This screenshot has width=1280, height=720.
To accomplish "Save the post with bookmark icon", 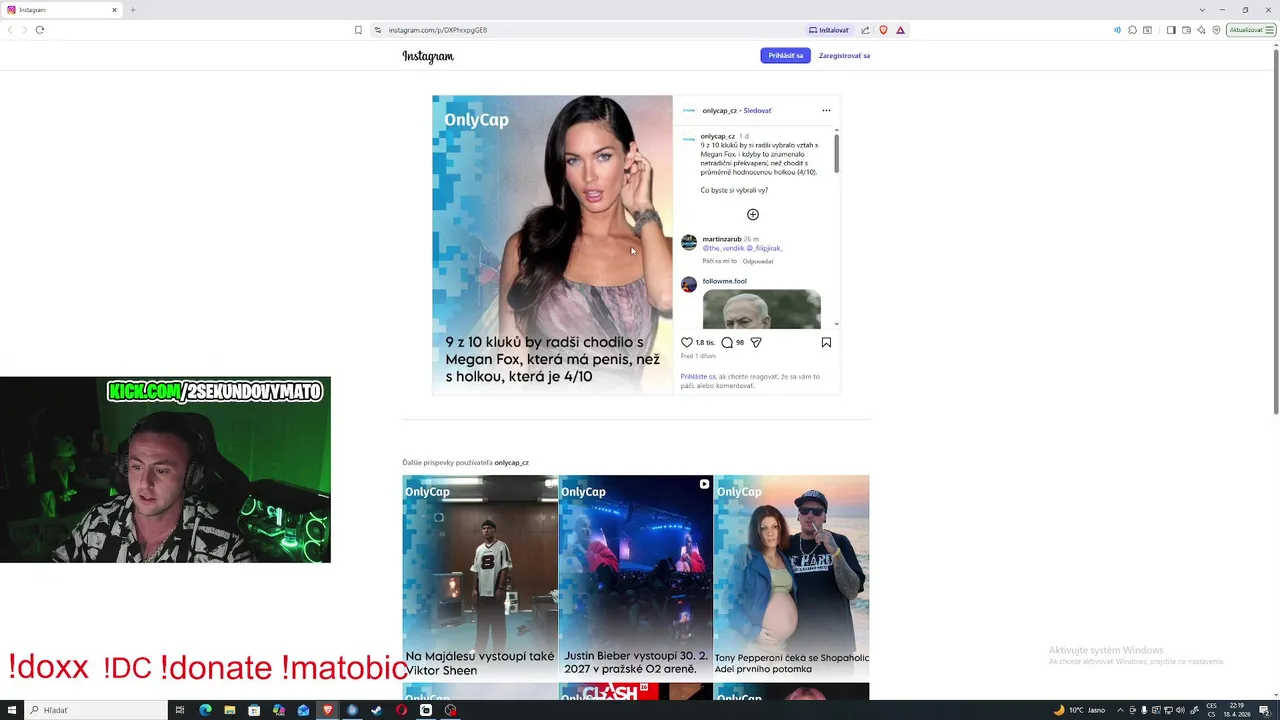I will pos(826,342).
